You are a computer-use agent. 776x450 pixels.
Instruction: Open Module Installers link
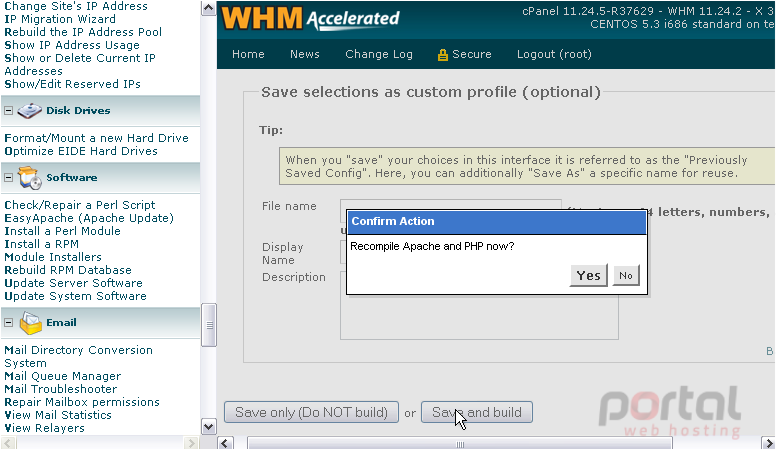click(x=53, y=257)
